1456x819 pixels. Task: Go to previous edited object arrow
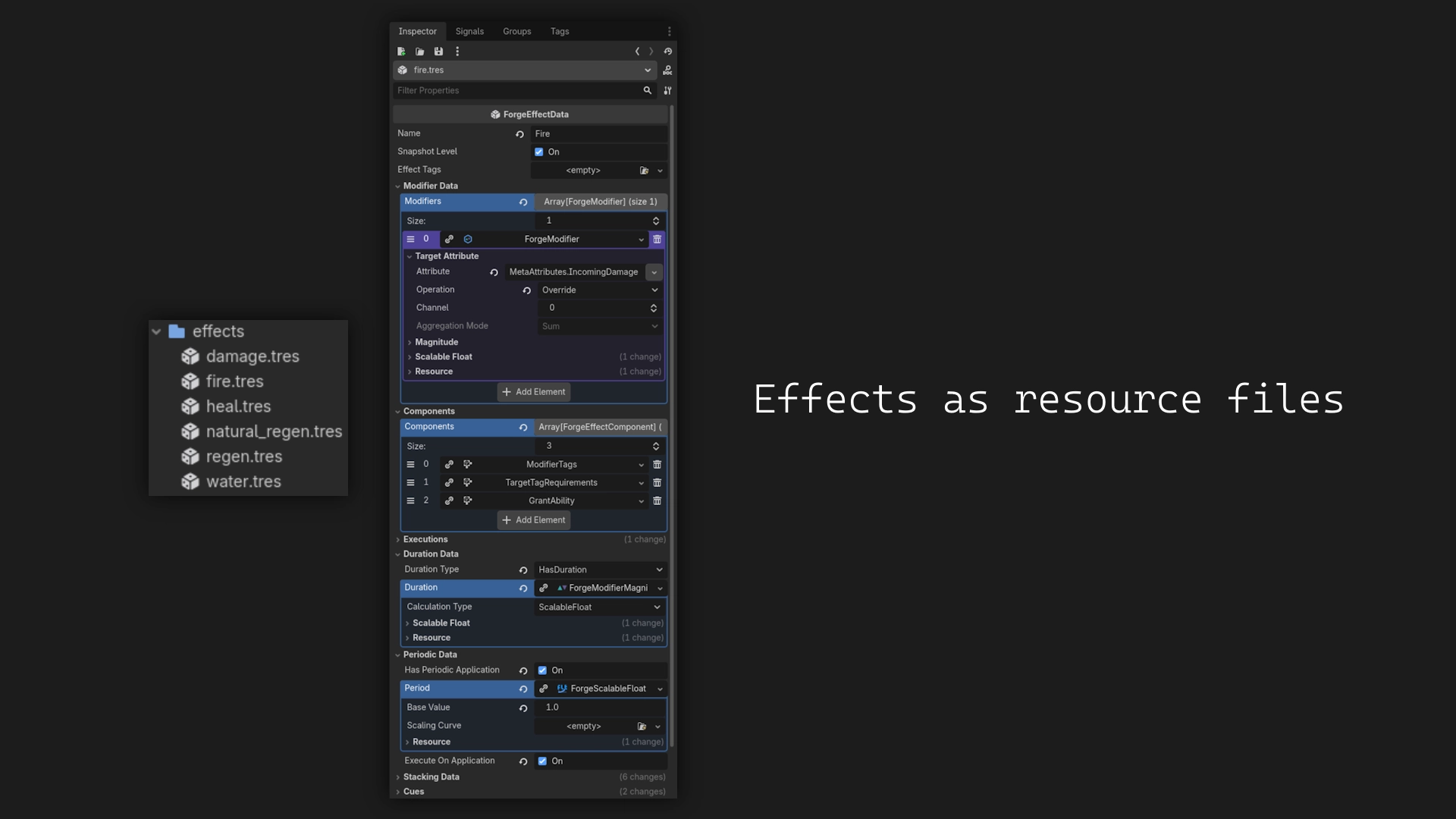637,52
